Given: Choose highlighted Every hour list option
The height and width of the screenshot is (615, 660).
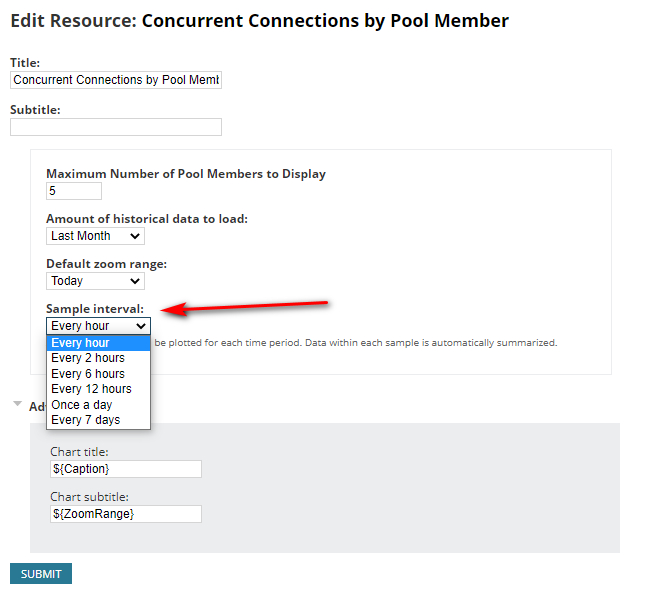Looking at the screenshot, I should [x=98, y=343].
